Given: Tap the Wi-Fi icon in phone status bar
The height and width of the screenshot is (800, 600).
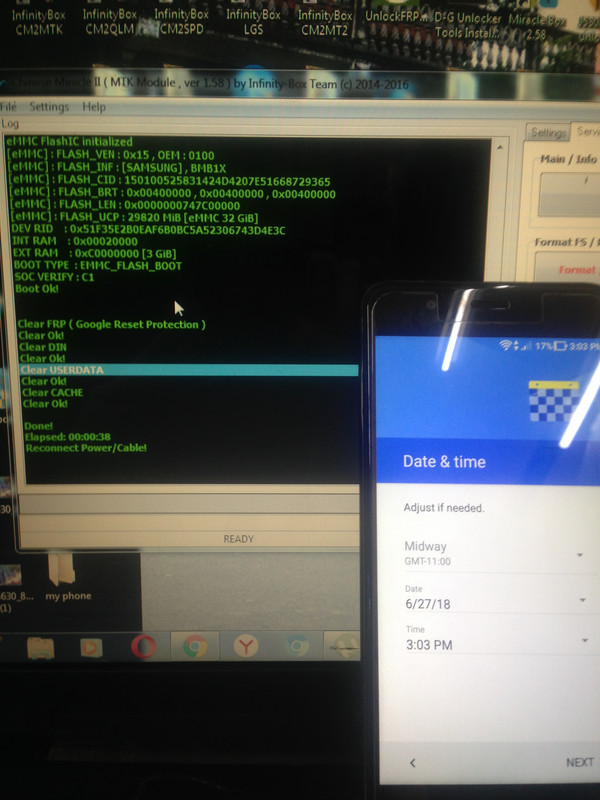Looking at the screenshot, I should click(x=505, y=345).
